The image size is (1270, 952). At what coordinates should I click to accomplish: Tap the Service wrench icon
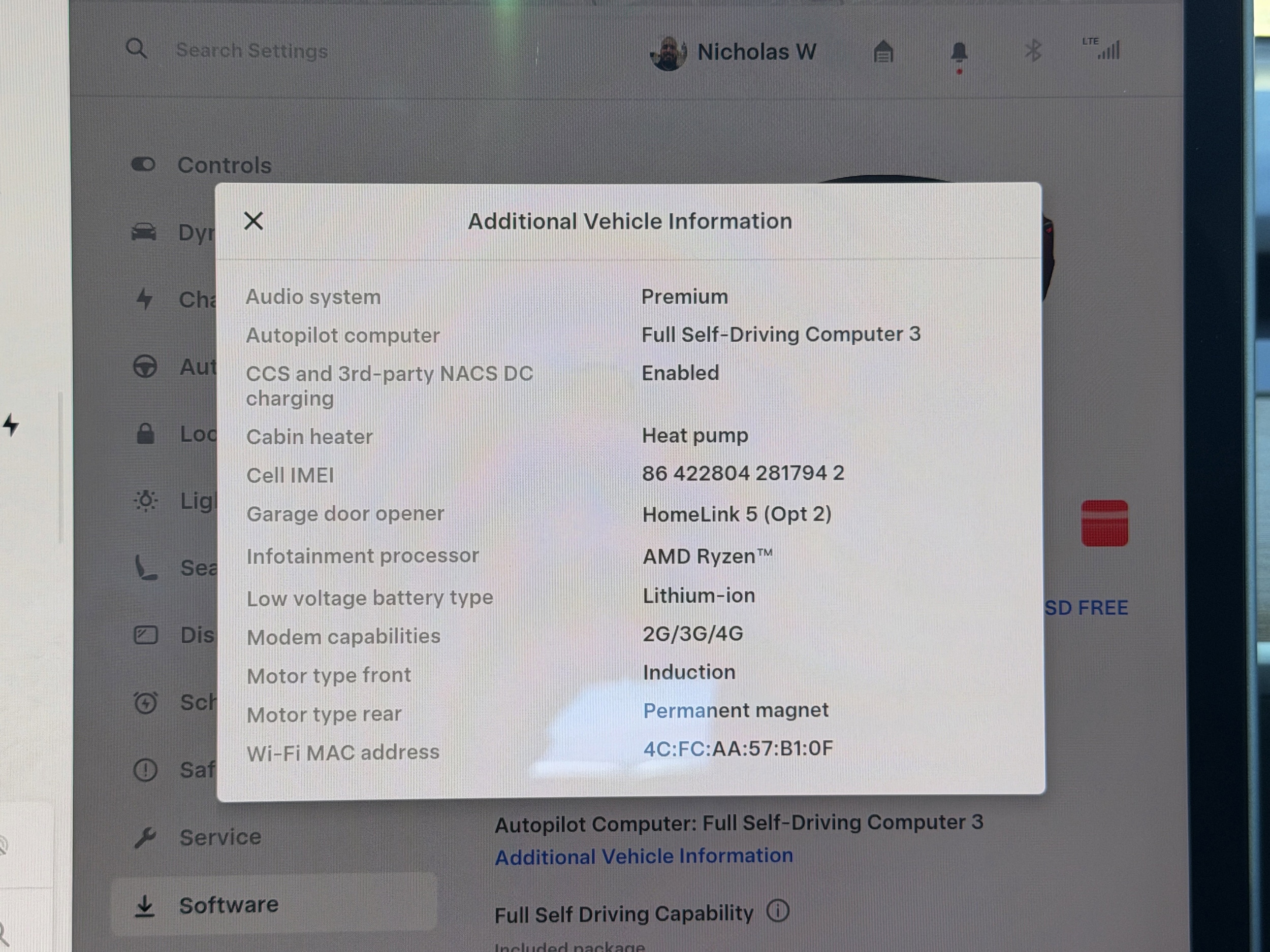tap(145, 837)
